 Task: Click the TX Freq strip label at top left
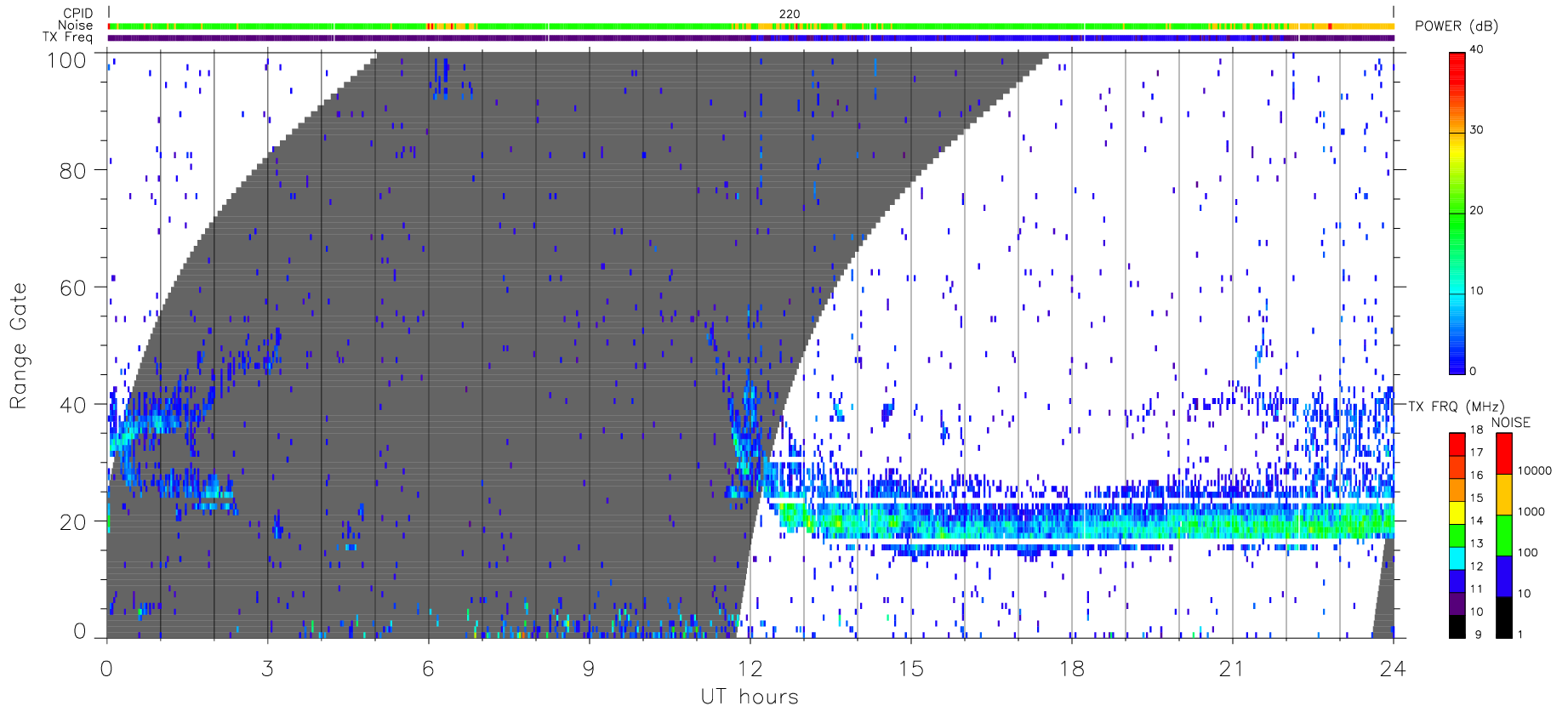tap(67, 37)
